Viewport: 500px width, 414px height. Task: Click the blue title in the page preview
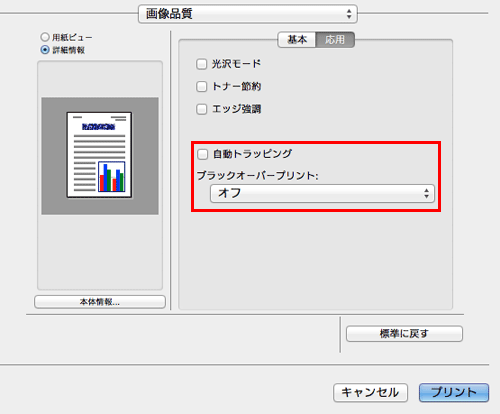(99, 127)
